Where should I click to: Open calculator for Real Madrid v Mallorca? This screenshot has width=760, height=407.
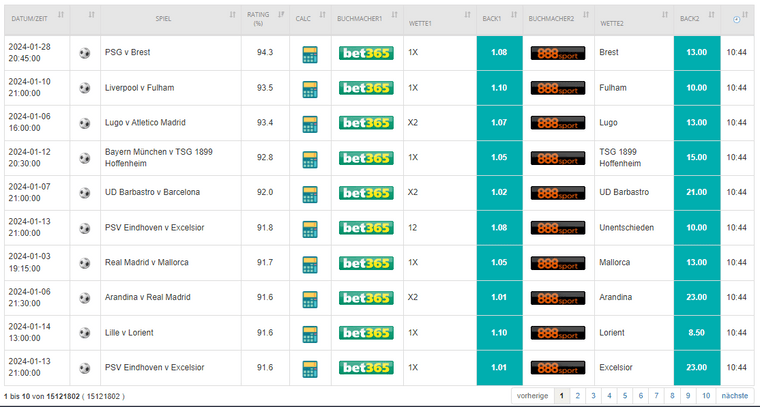310,265
